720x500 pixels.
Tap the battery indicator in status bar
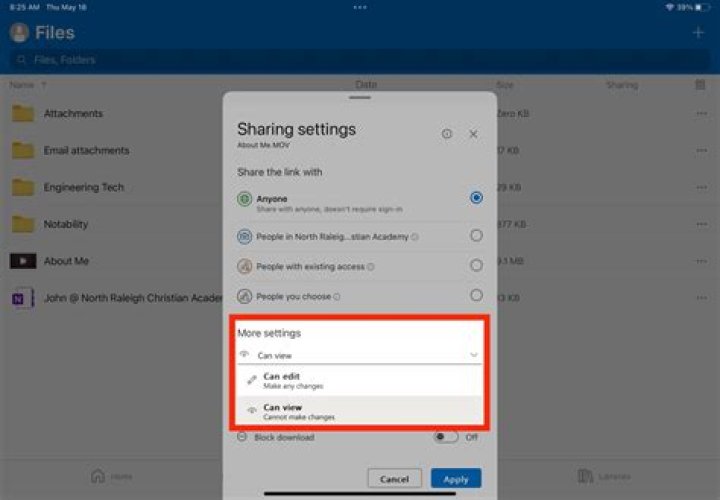pyautogui.click(x=703, y=7)
